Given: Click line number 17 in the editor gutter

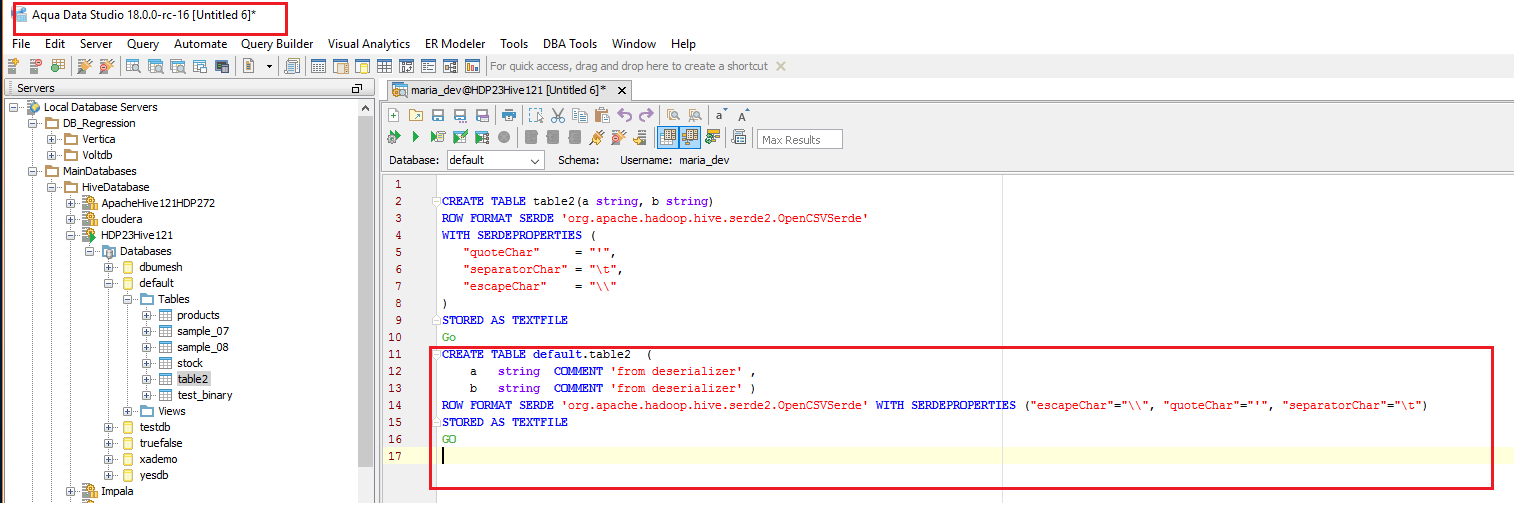Looking at the screenshot, I should 397,456.
